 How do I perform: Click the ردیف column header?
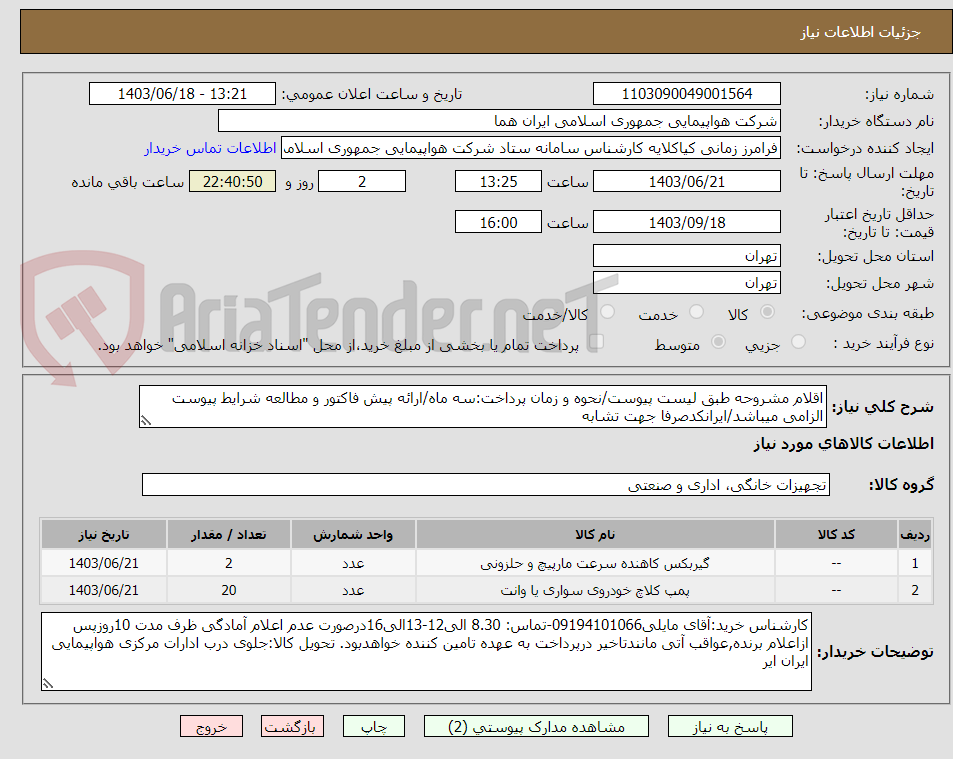tap(915, 534)
